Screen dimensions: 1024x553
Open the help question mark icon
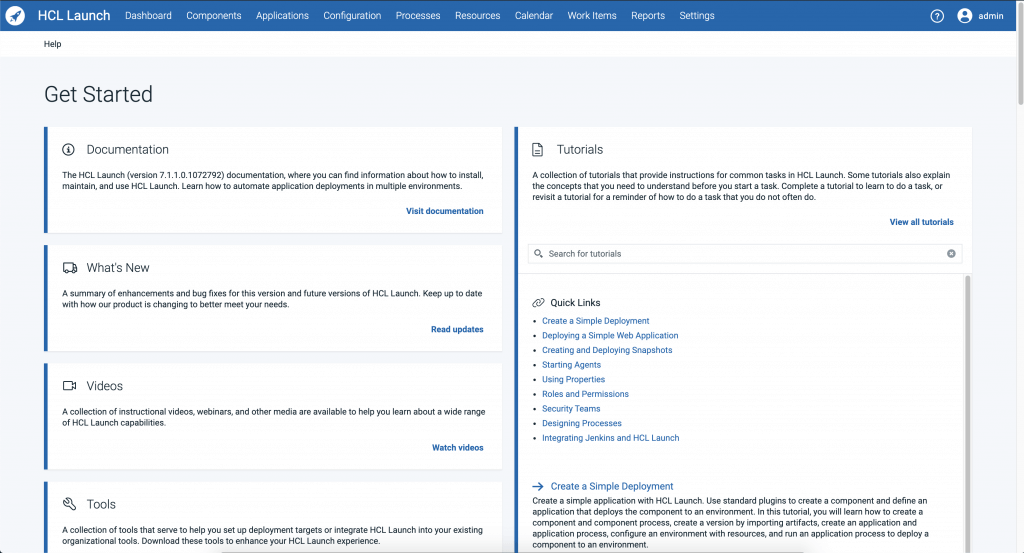937,16
